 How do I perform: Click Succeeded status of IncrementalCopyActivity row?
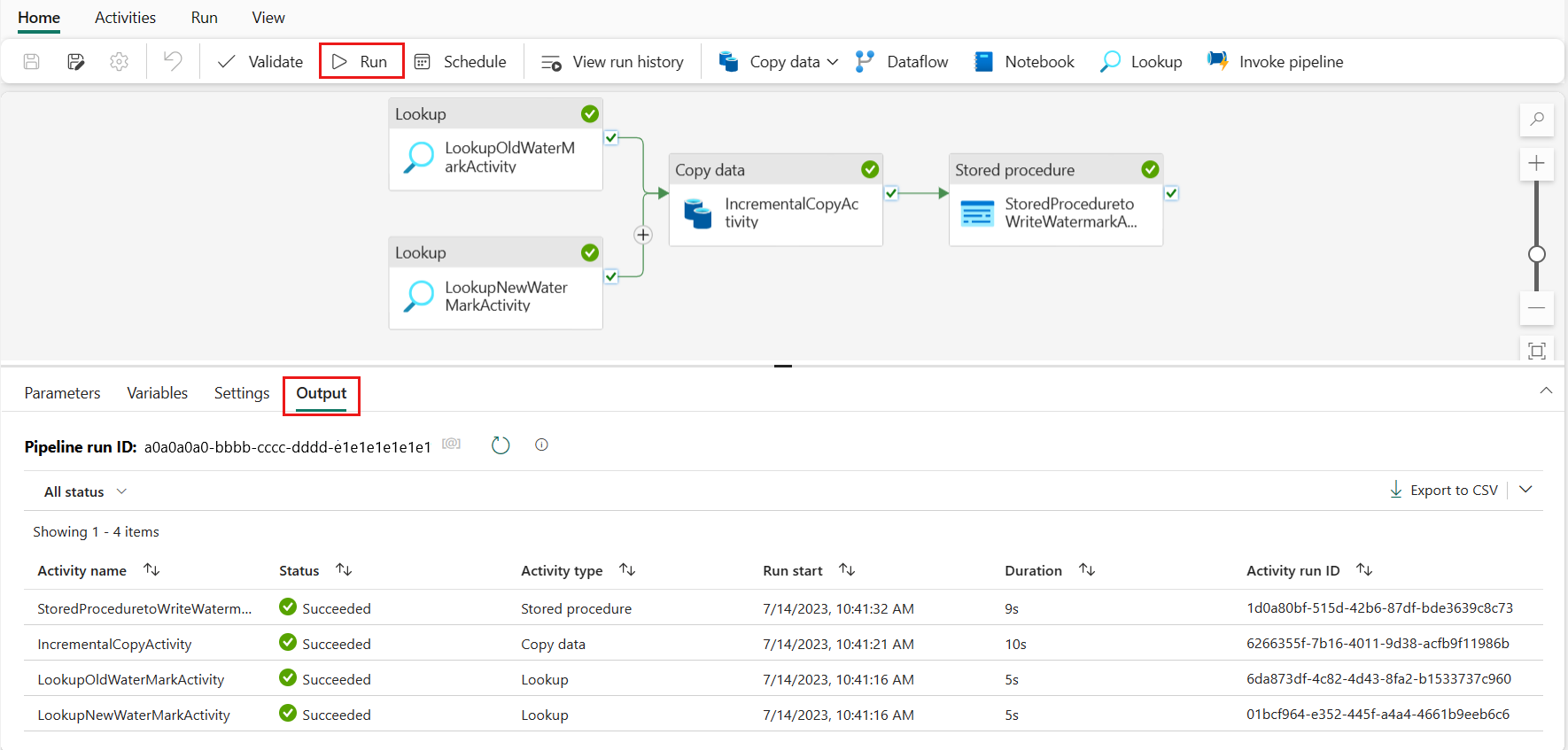325,644
